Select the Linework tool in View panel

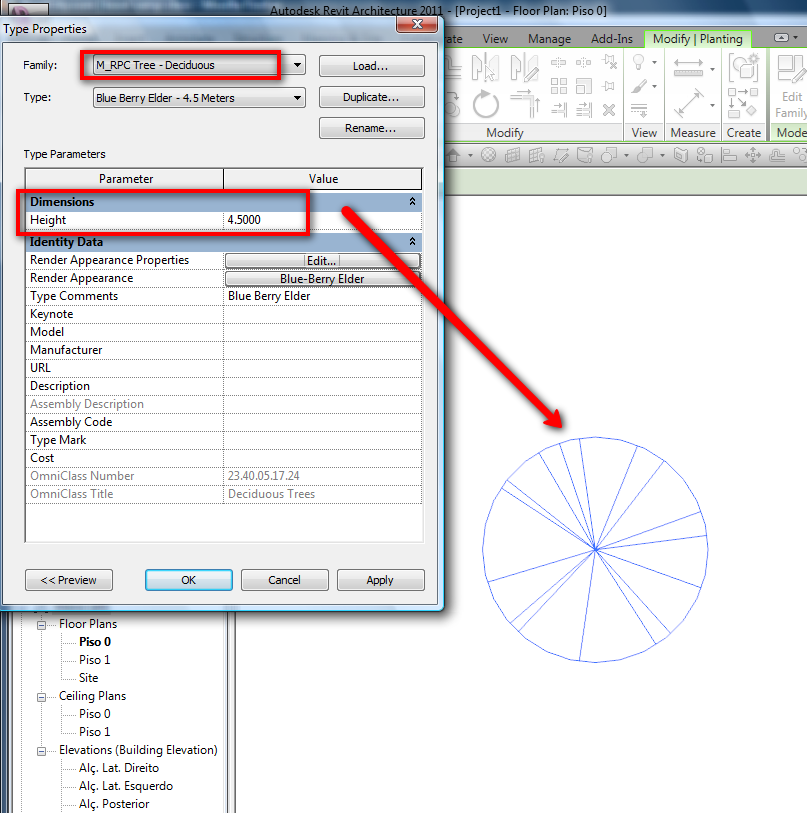point(639,110)
